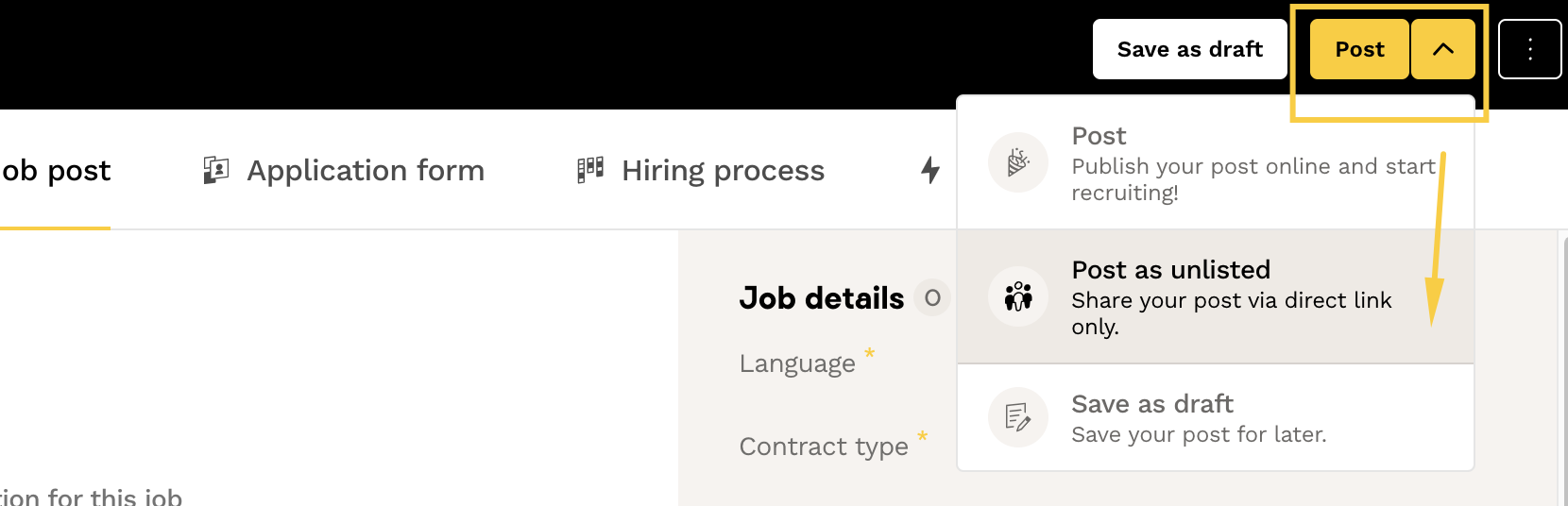The width and height of the screenshot is (1568, 506).
Task: Click the party popper icon beside Post option
Action: tap(1017, 162)
